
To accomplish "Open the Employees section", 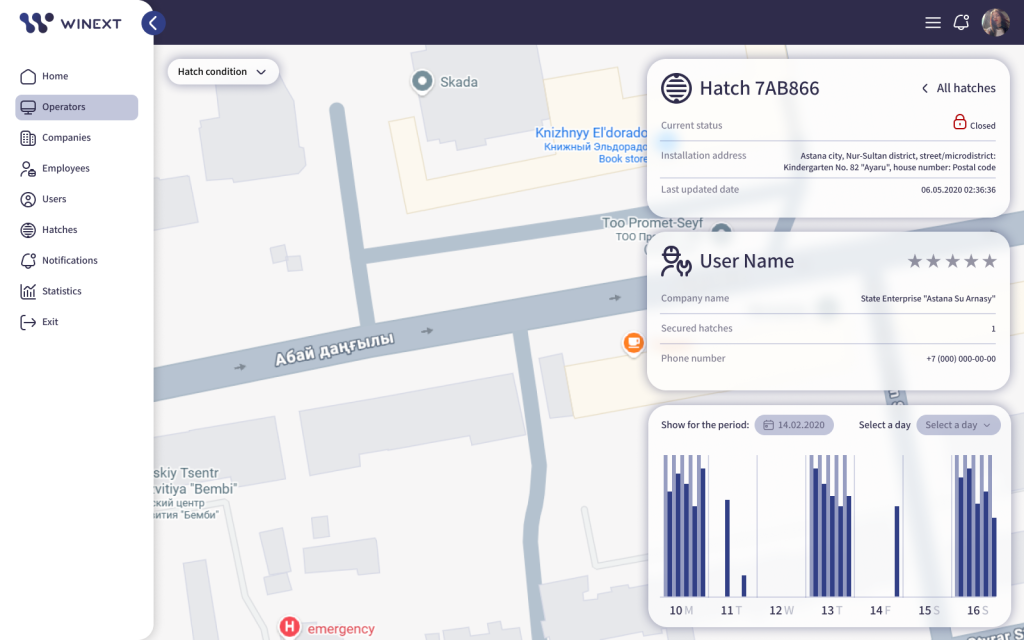I will coord(65,169).
